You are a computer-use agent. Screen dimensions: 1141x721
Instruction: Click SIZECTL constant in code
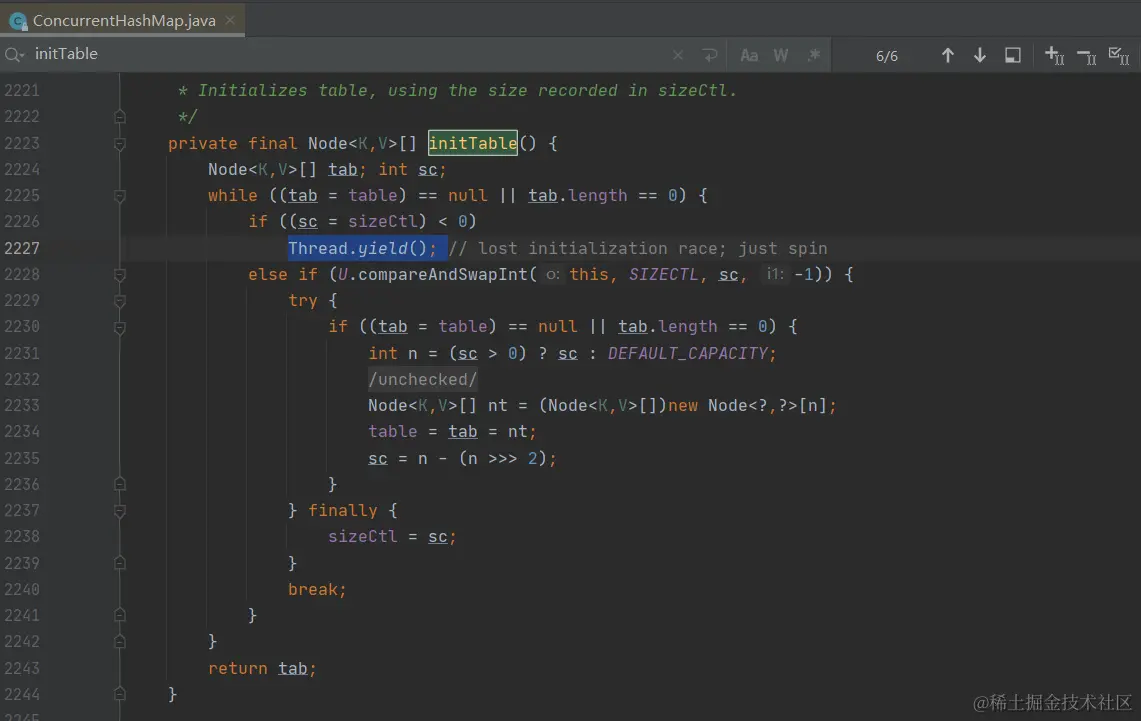point(663,274)
